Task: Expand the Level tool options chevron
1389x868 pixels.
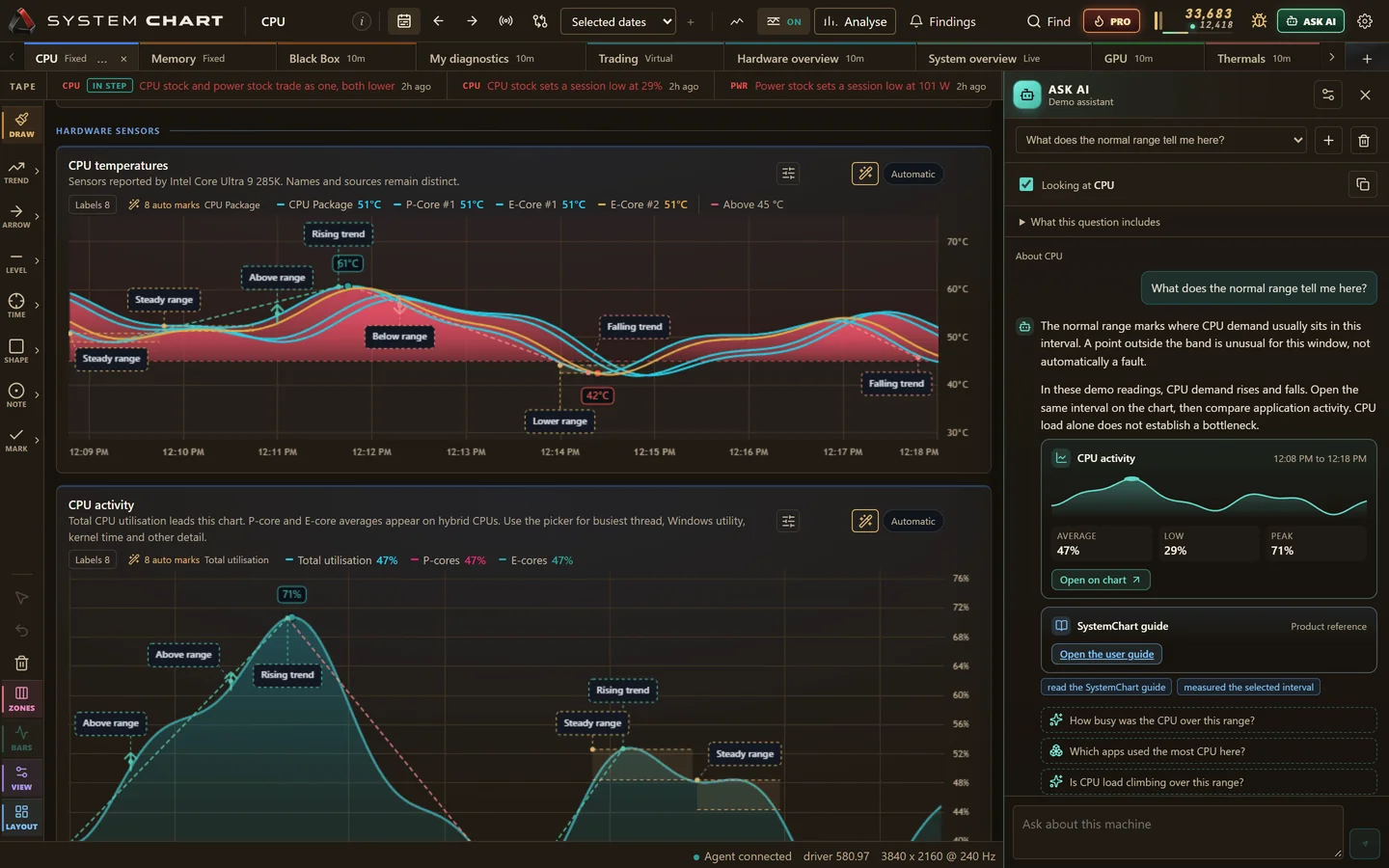Action: click(x=37, y=260)
